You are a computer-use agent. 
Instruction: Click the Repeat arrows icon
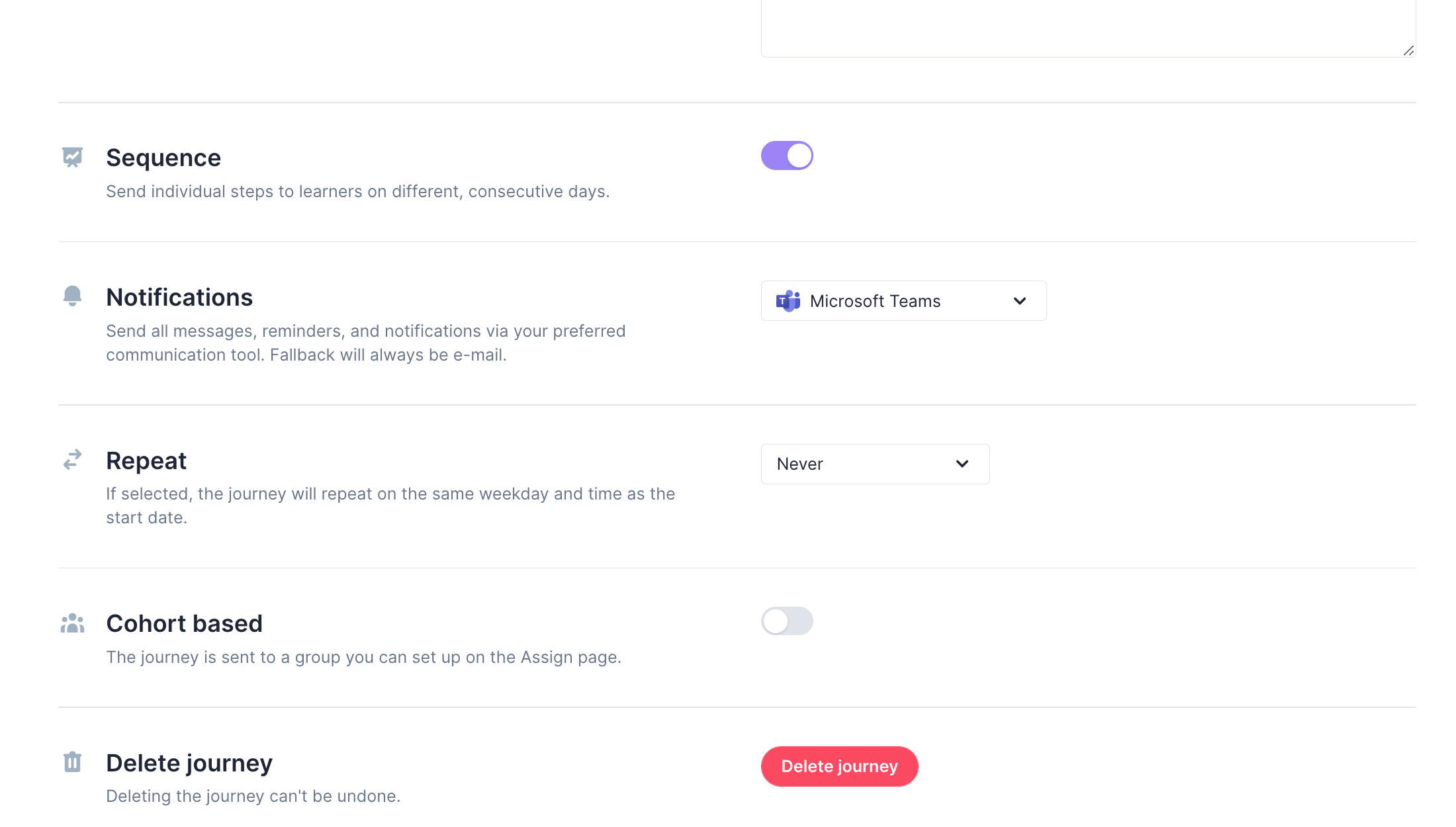click(71, 459)
